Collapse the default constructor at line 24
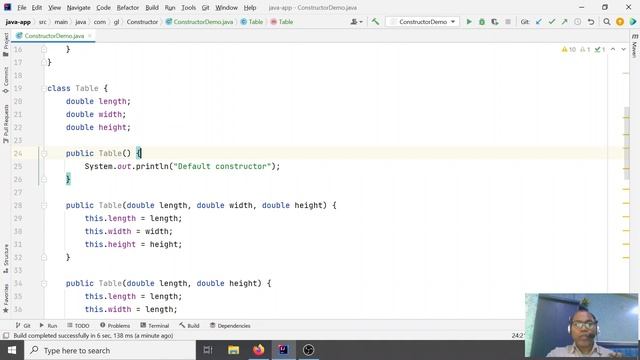The image size is (640, 360). 44,153
